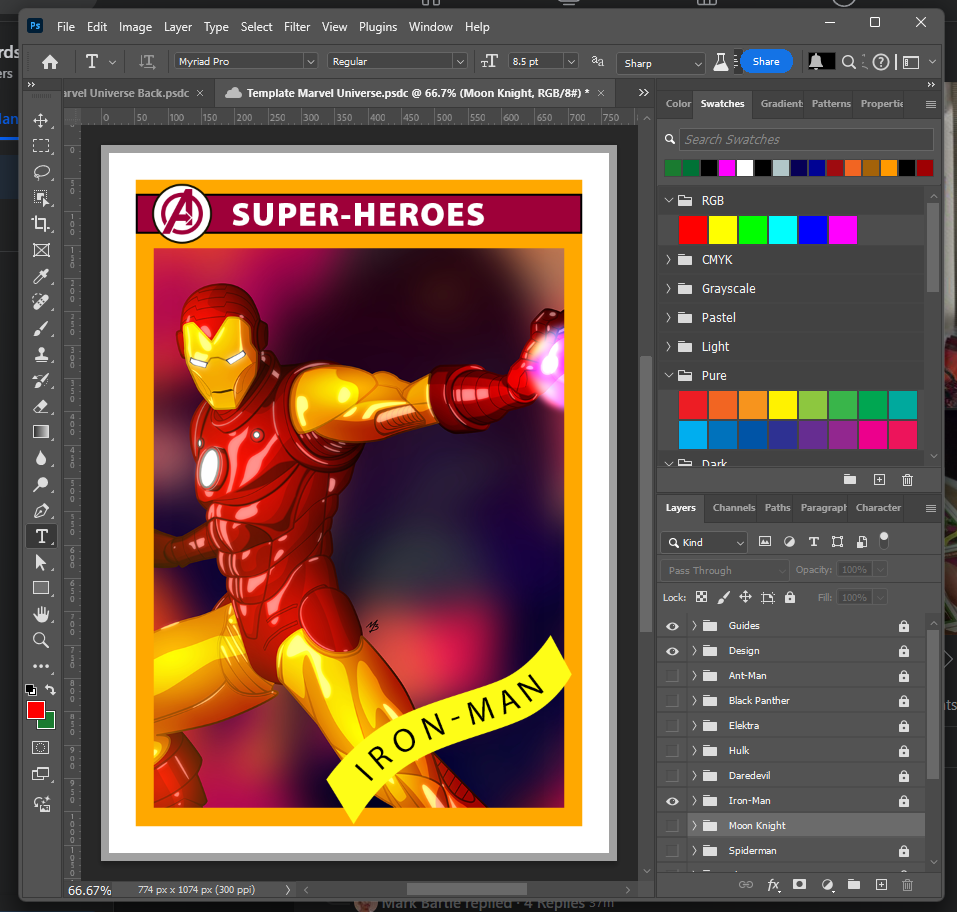This screenshot has width=957, height=912.
Task: Create new layer group in Layers panel
Action: tap(854, 885)
